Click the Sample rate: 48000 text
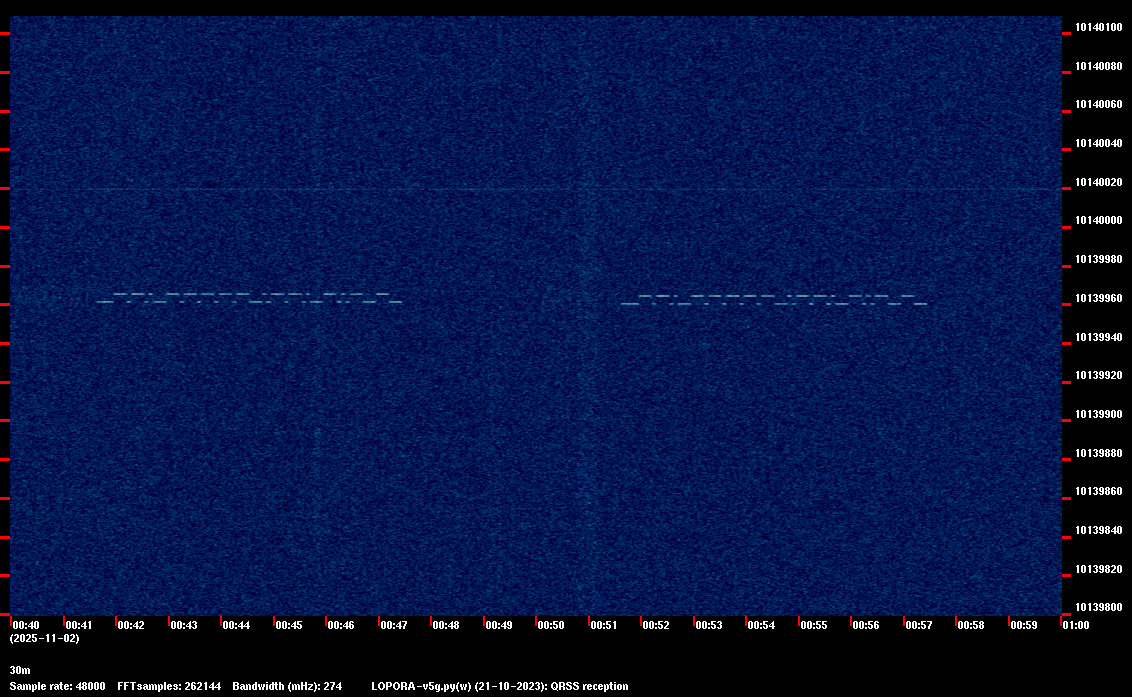The image size is (1132, 697). click(58, 686)
